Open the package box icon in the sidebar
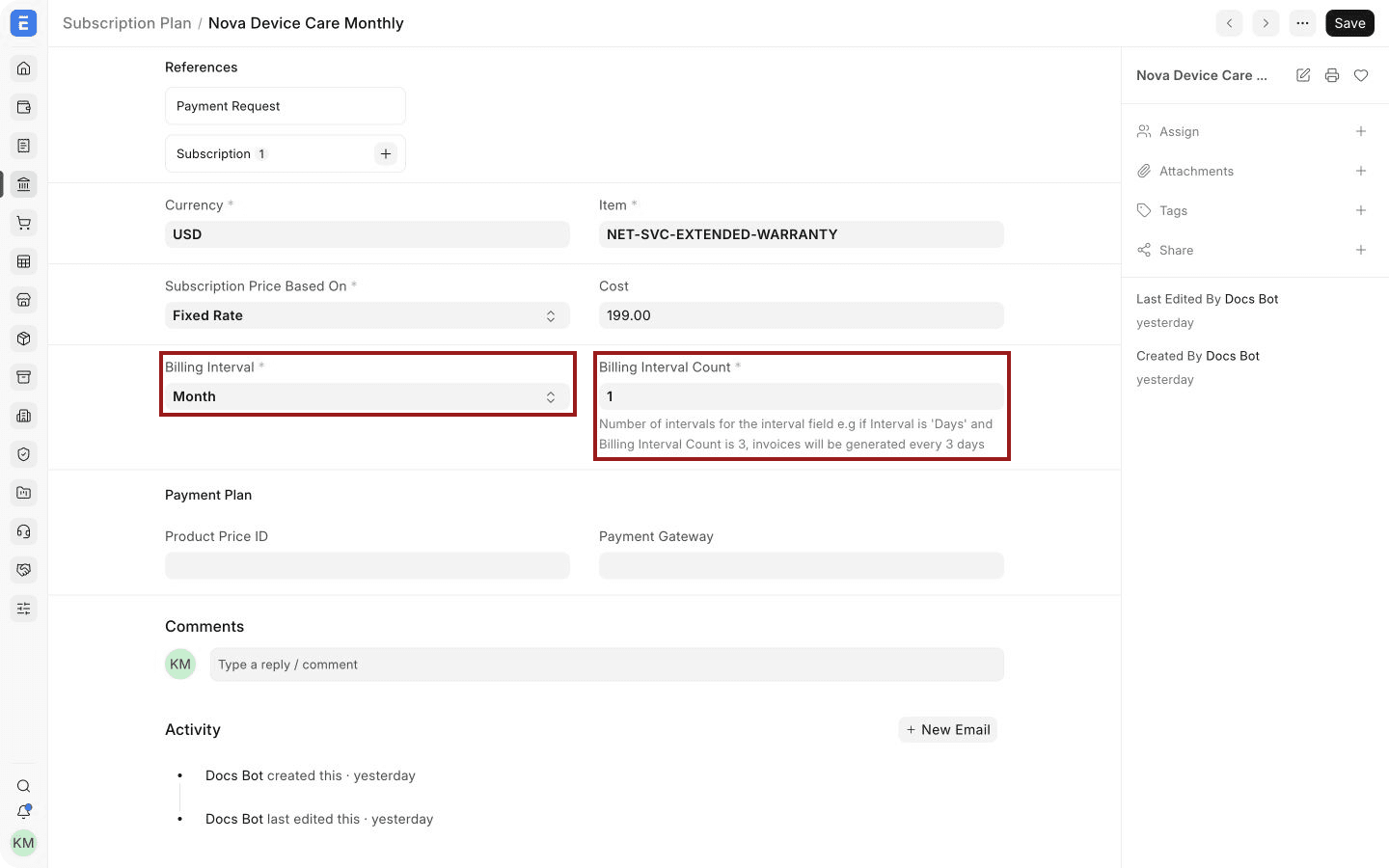1389x868 pixels. pyautogui.click(x=24, y=339)
